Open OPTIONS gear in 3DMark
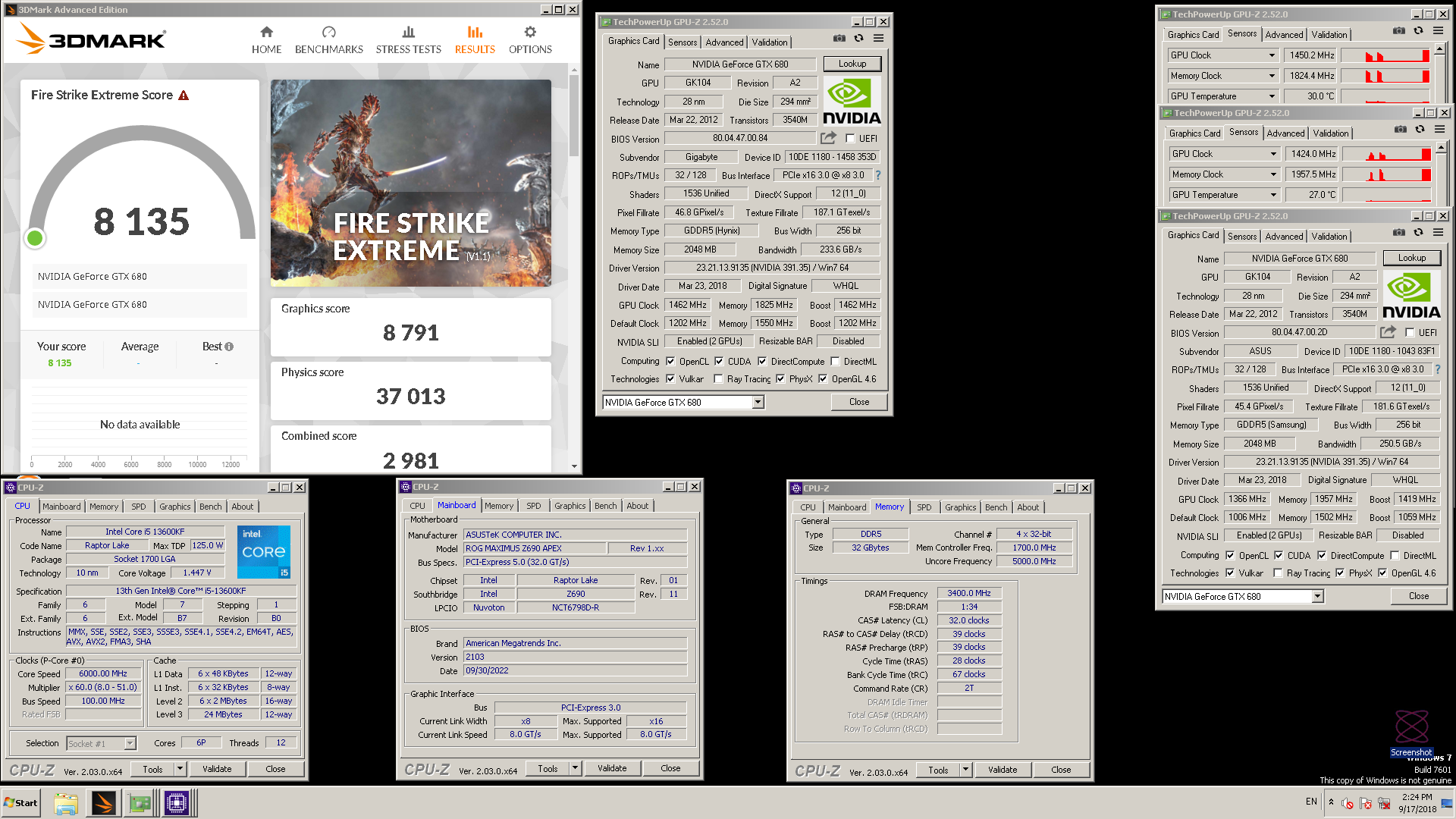 coord(530,40)
